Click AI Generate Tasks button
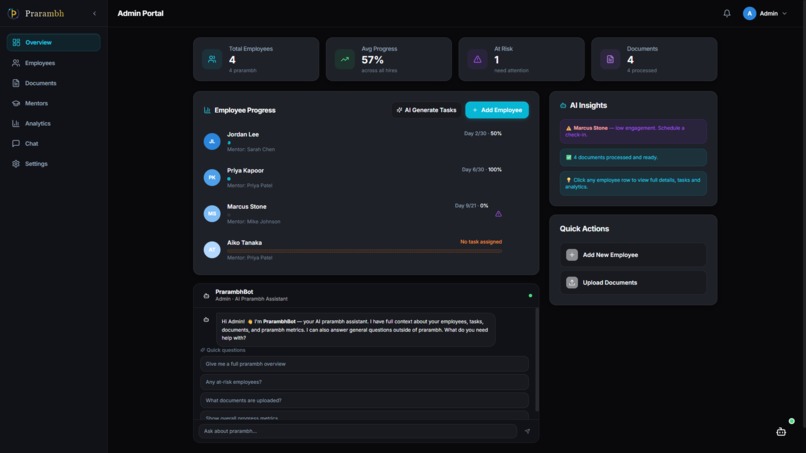 coord(426,110)
